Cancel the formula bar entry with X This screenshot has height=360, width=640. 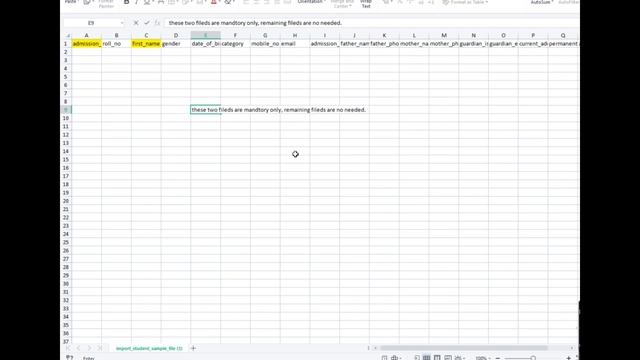point(136,23)
